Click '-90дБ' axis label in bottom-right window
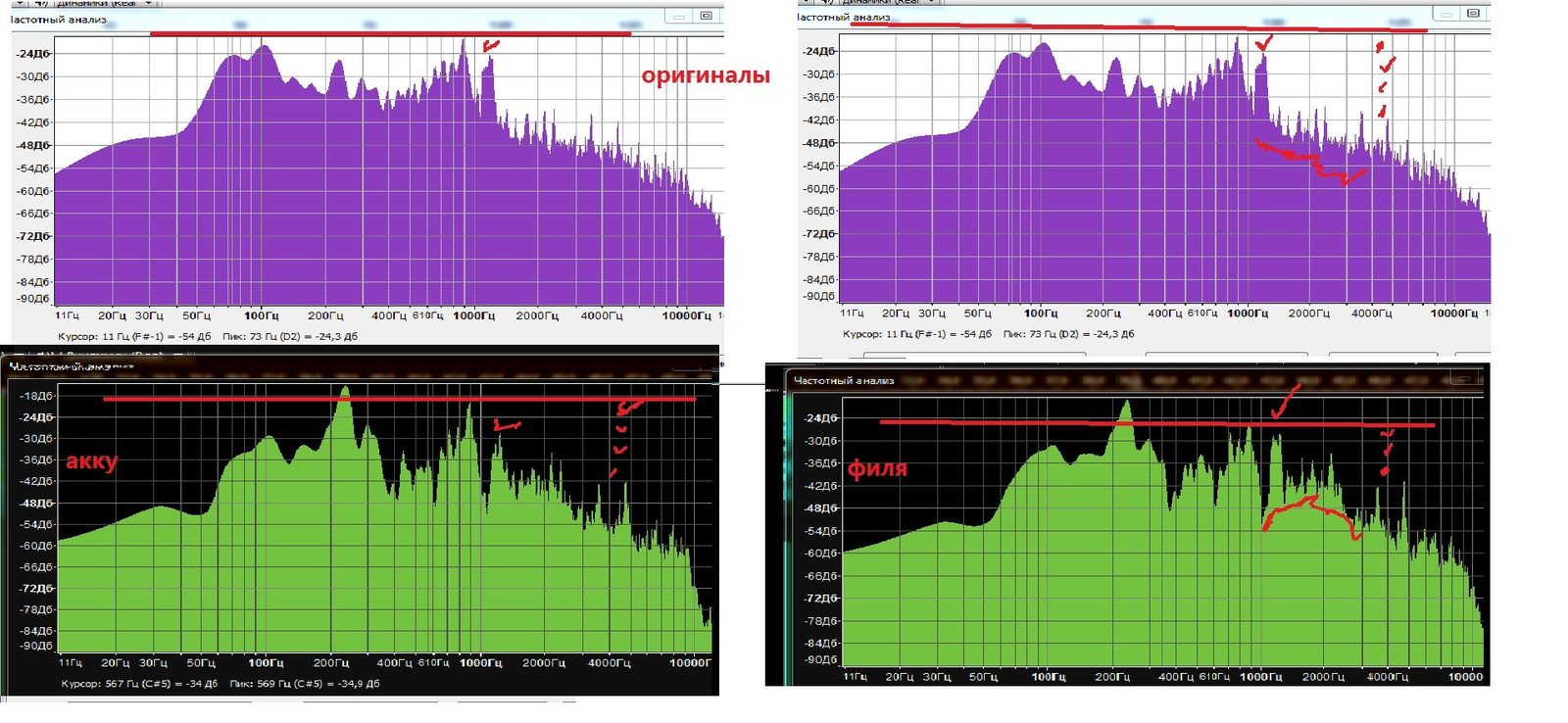 [821, 659]
